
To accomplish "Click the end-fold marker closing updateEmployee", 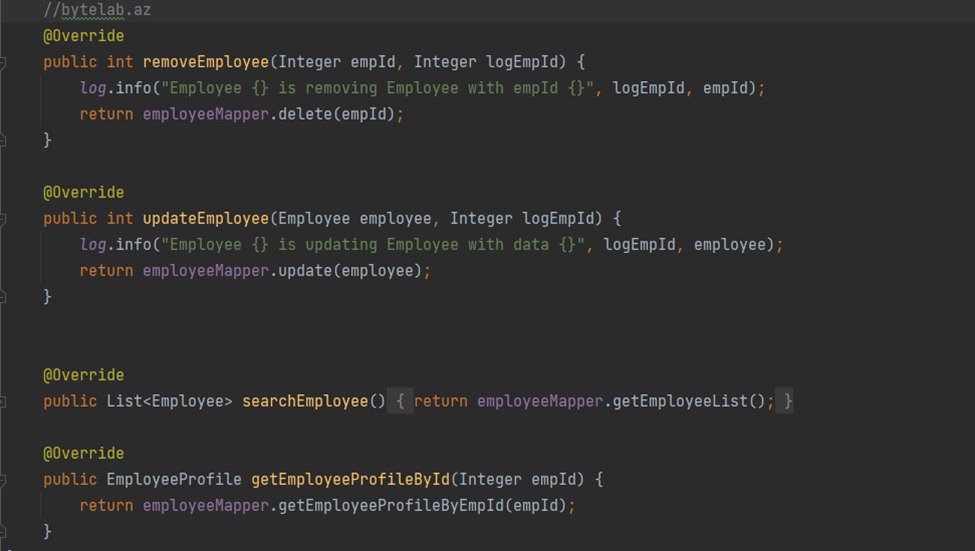I will pyautogui.click(x=3, y=297).
